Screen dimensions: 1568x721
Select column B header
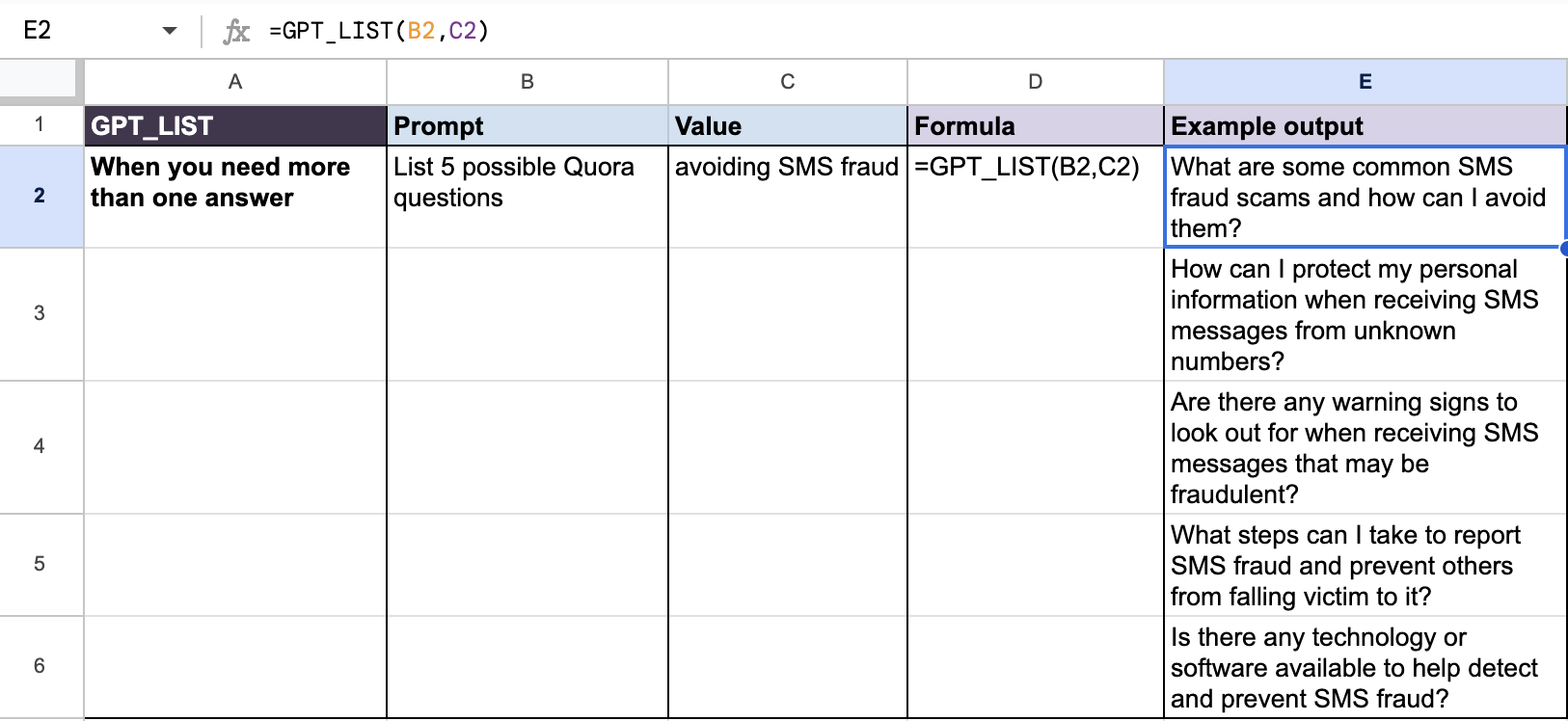pos(527,82)
